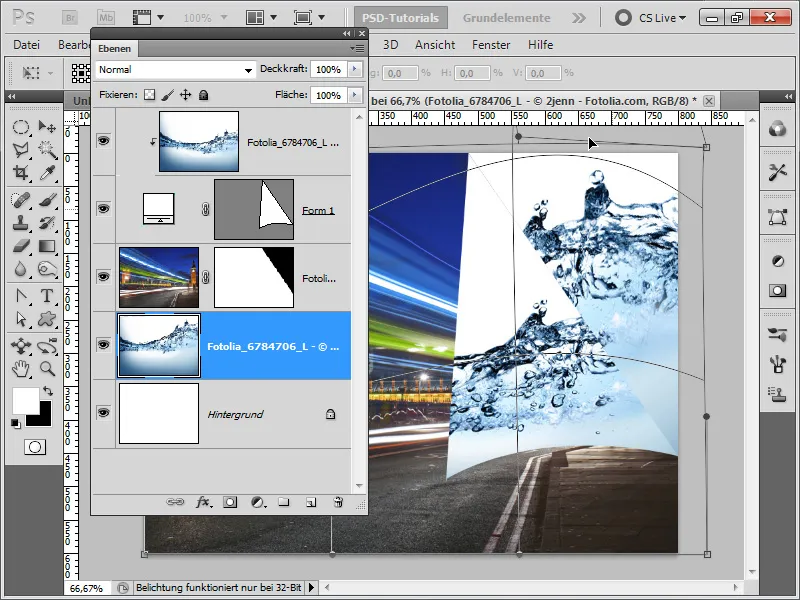Select the Custom Shape tool
The width and height of the screenshot is (800, 600).
tap(47, 319)
